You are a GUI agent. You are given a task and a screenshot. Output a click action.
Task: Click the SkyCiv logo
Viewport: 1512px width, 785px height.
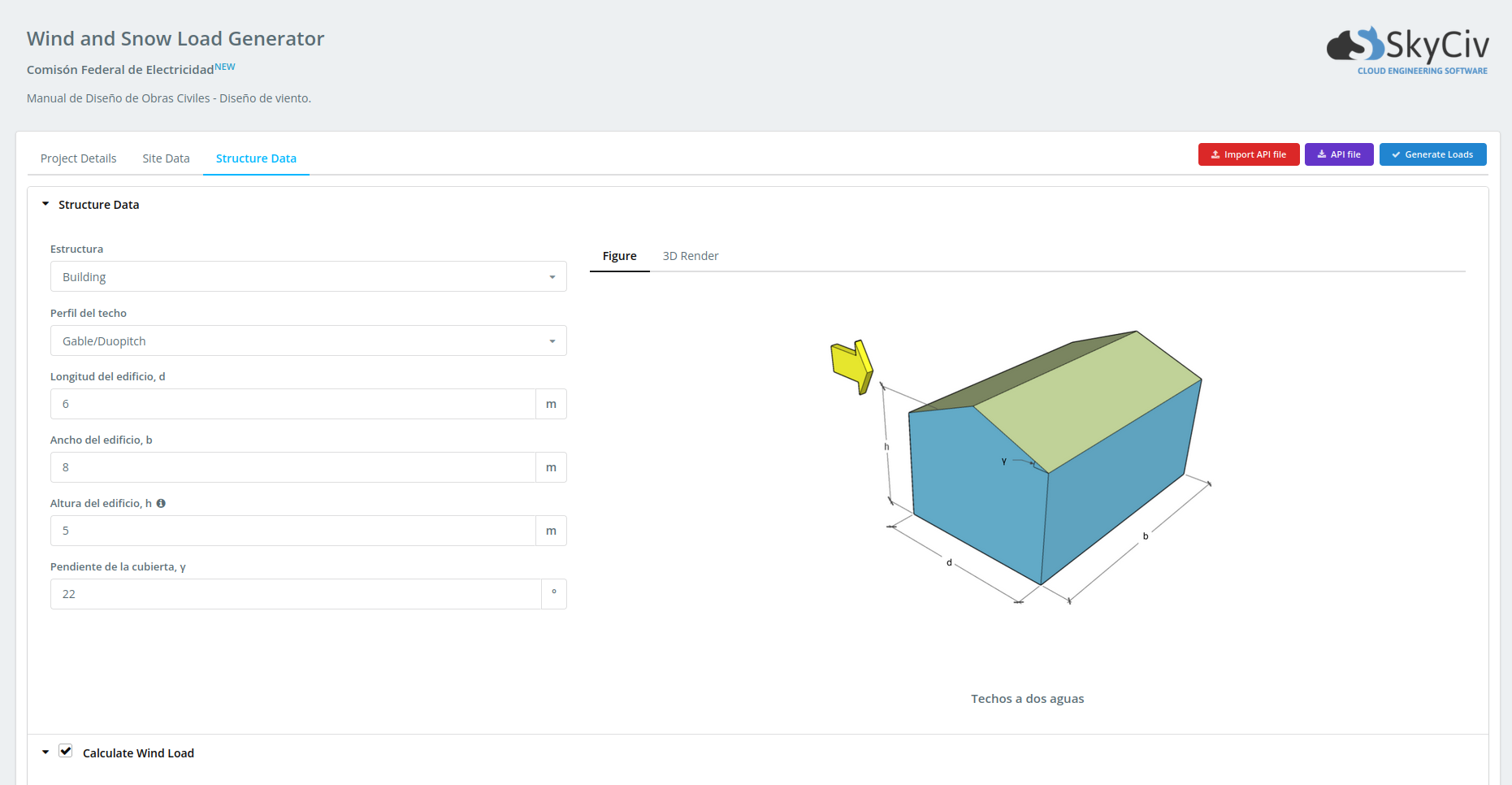[x=1407, y=50]
